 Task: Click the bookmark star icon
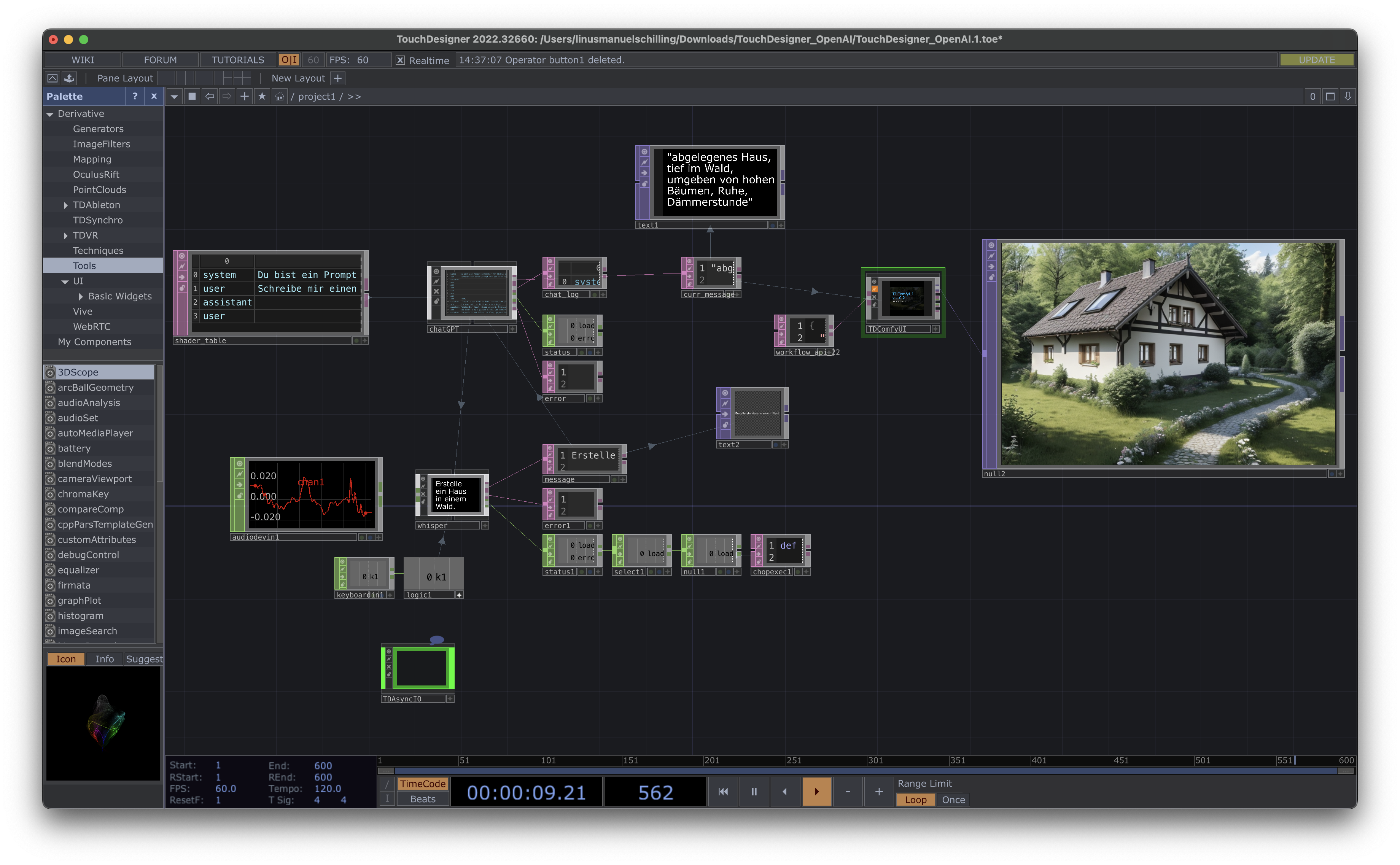pos(262,96)
